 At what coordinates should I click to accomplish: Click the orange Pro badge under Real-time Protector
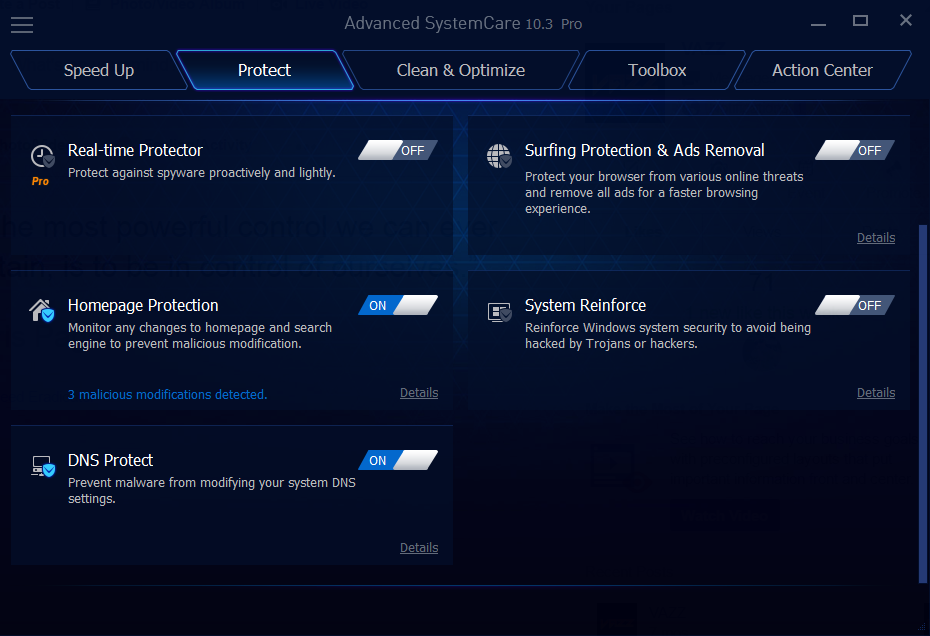coord(40,181)
